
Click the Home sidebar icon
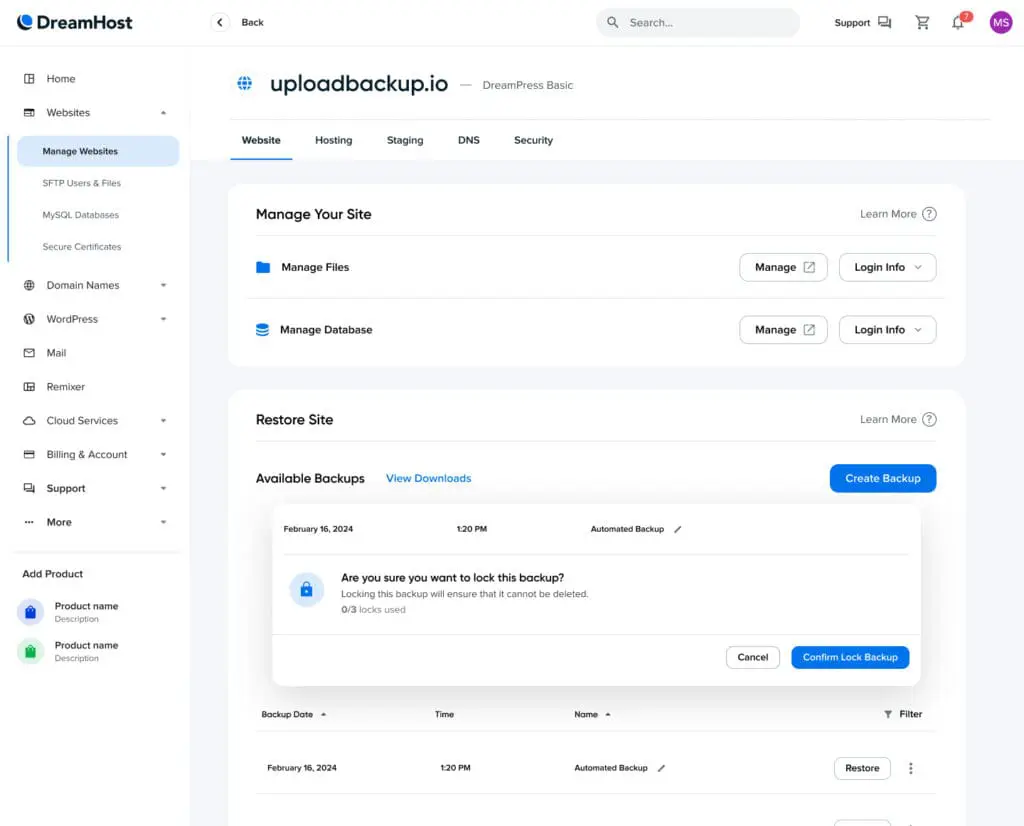[x=29, y=78]
